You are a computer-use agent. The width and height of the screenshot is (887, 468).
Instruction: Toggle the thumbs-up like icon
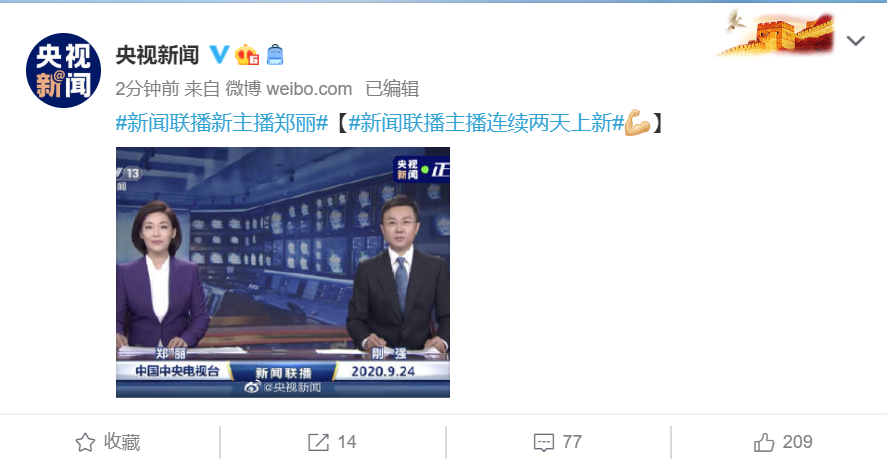click(x=764, y=442)
